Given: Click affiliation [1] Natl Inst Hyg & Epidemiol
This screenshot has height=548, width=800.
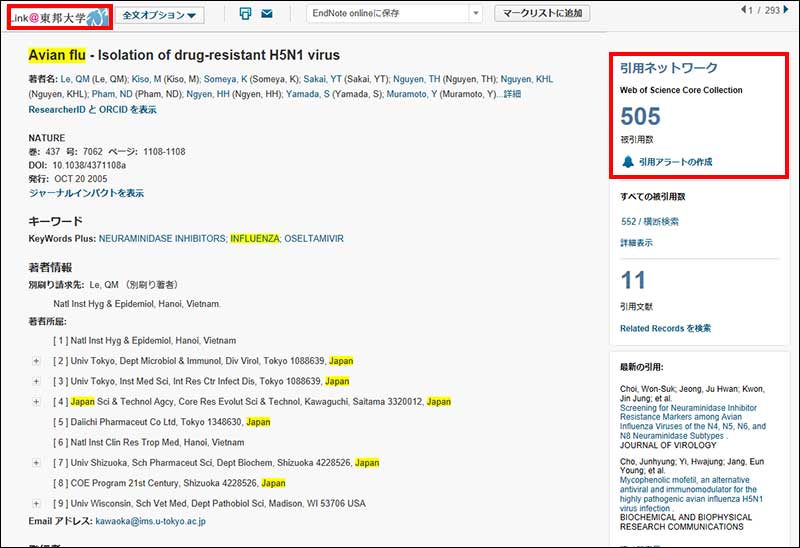Looking at the screenshot, I should click(x=144, y=340).
